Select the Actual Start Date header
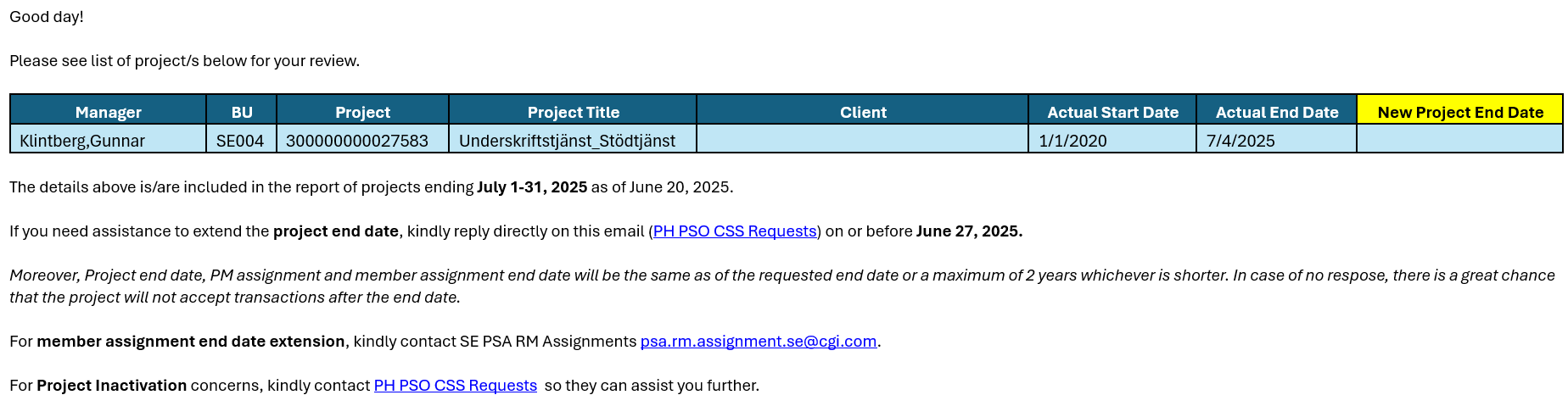Screen dimensions: 1568x395 pos(1112,110)
